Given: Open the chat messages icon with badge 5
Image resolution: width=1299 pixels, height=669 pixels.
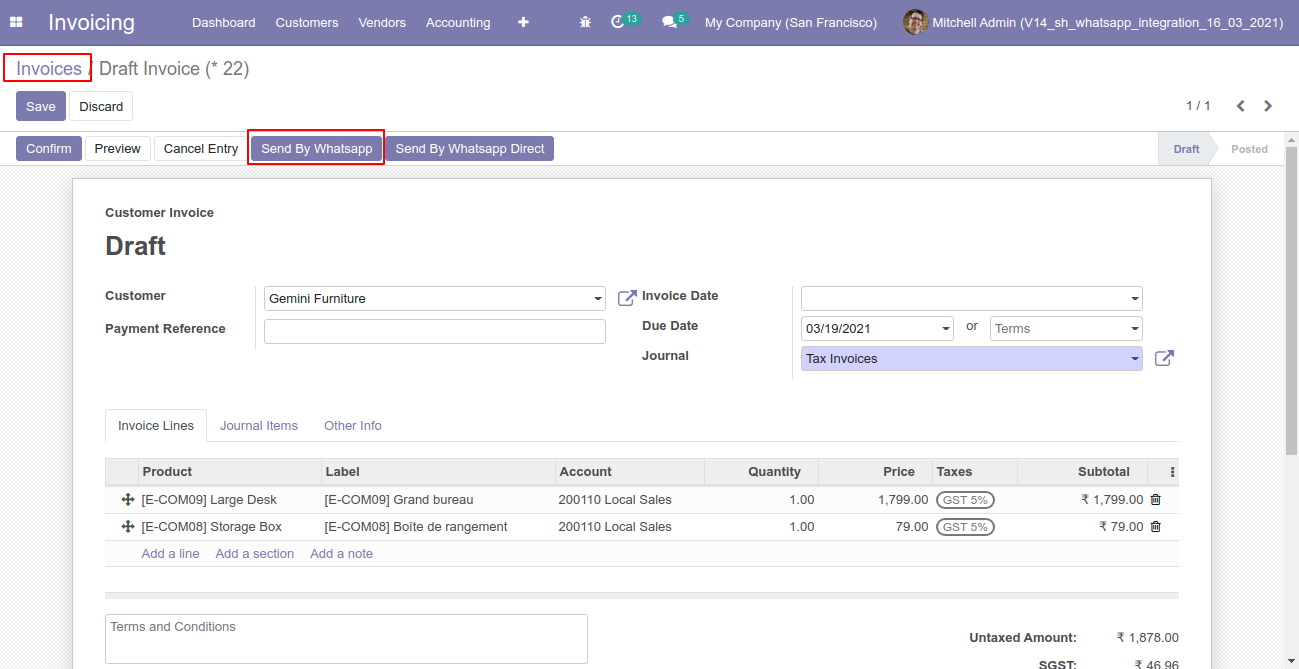Looking at the screenshot, I should click(669, 22).
